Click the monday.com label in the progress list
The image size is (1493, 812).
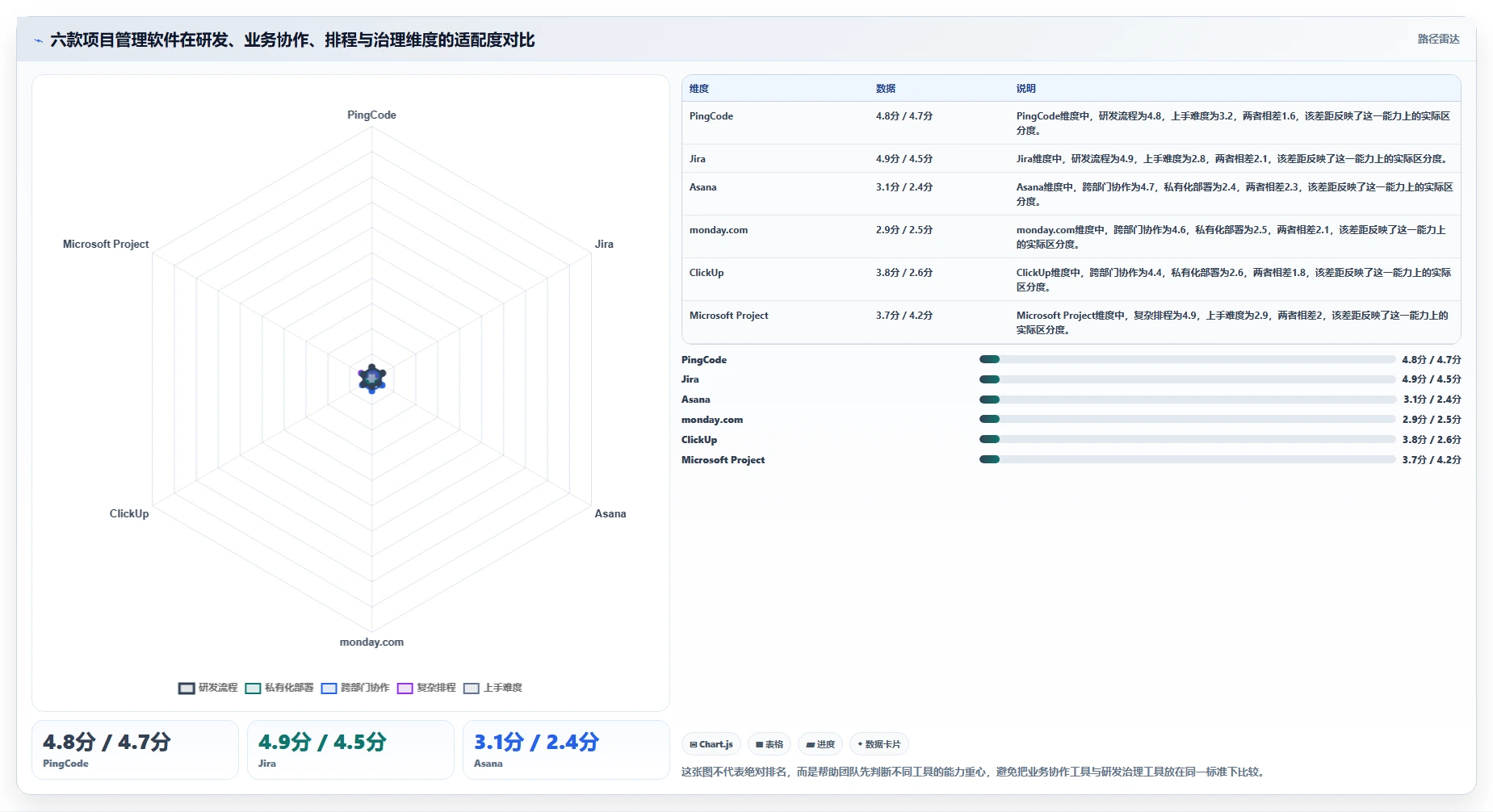click(x=712, y=420)
